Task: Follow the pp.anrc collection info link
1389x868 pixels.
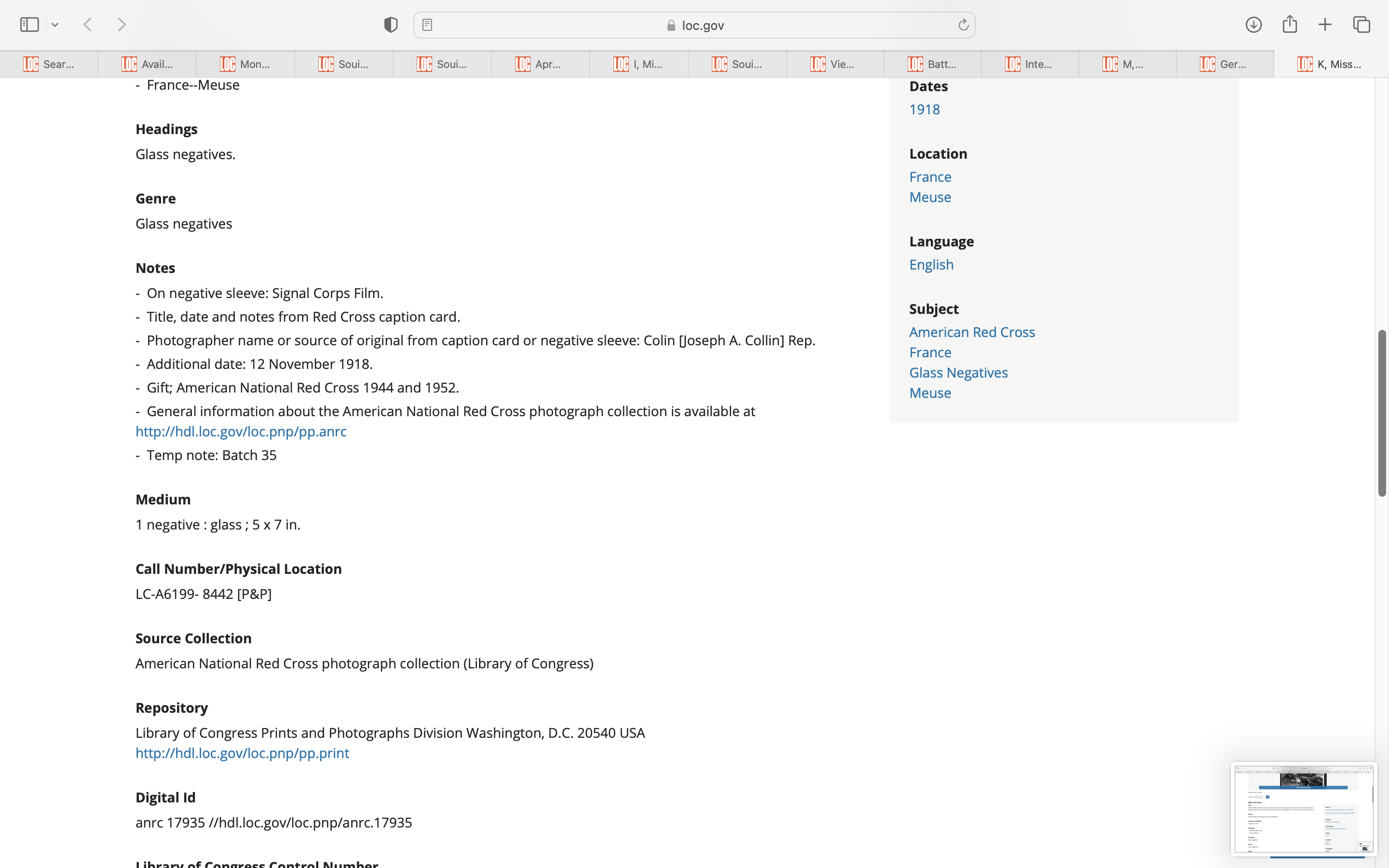Action: (x=241, y=431)
